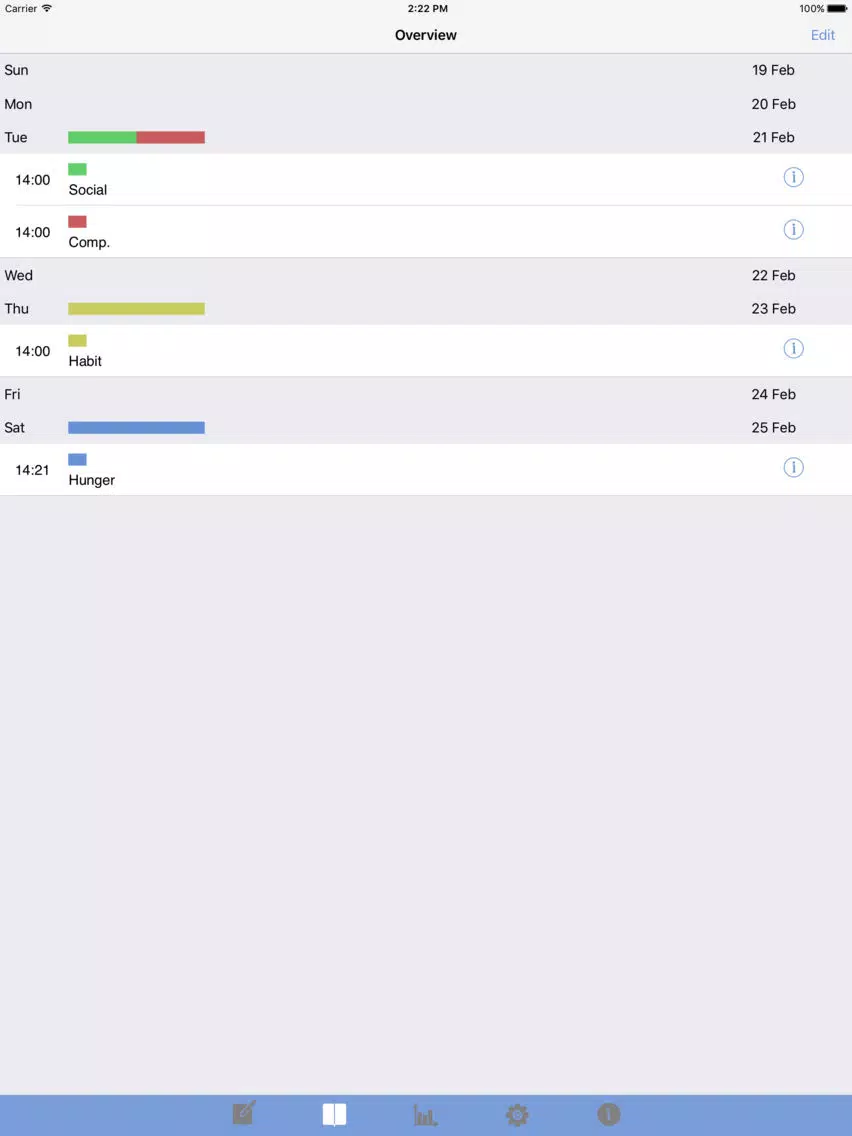Open the gear settings tab
Screen dimensions: 852x1136
point(517,1115)
